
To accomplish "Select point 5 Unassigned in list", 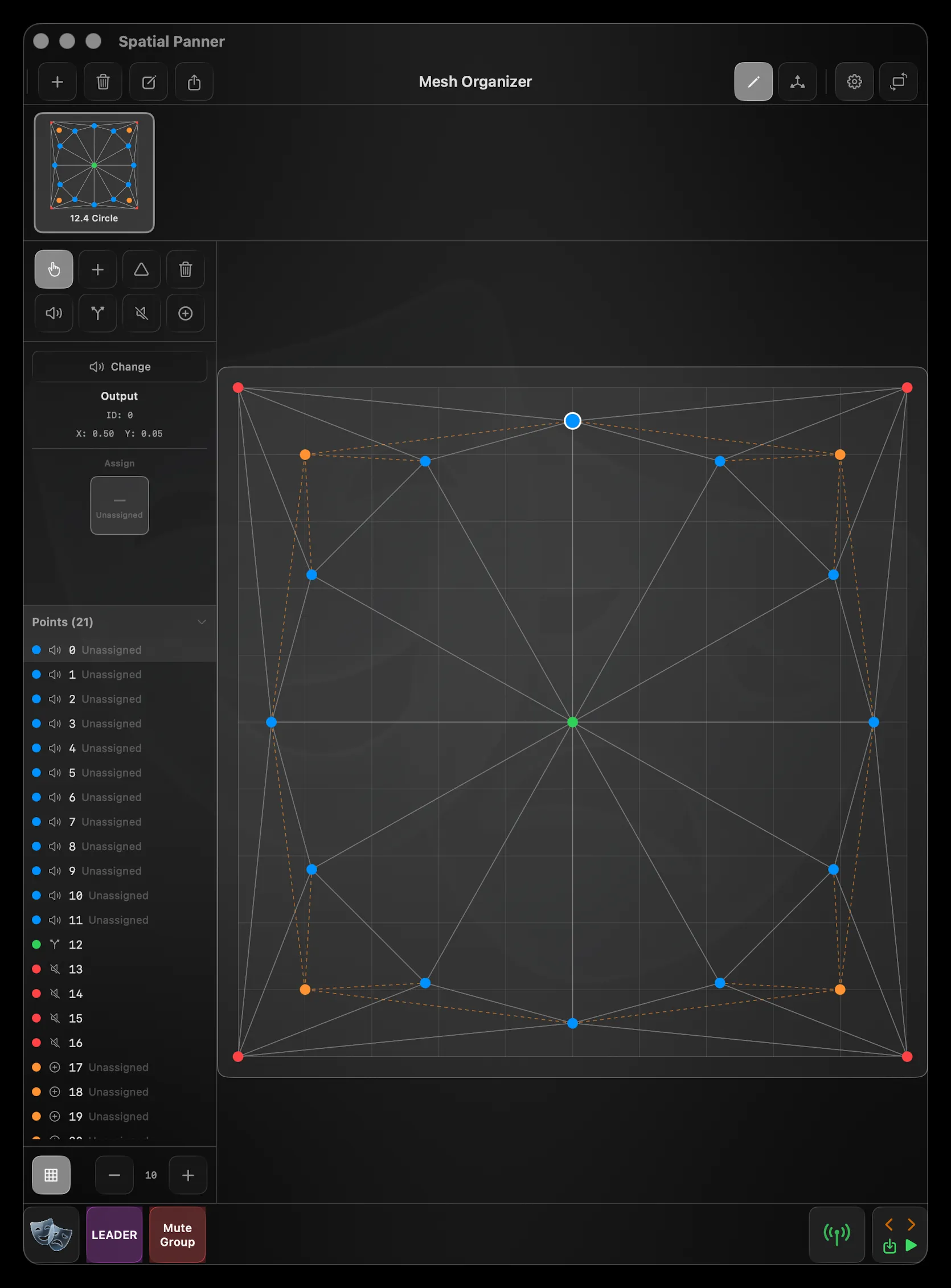I will click(120, 773).
